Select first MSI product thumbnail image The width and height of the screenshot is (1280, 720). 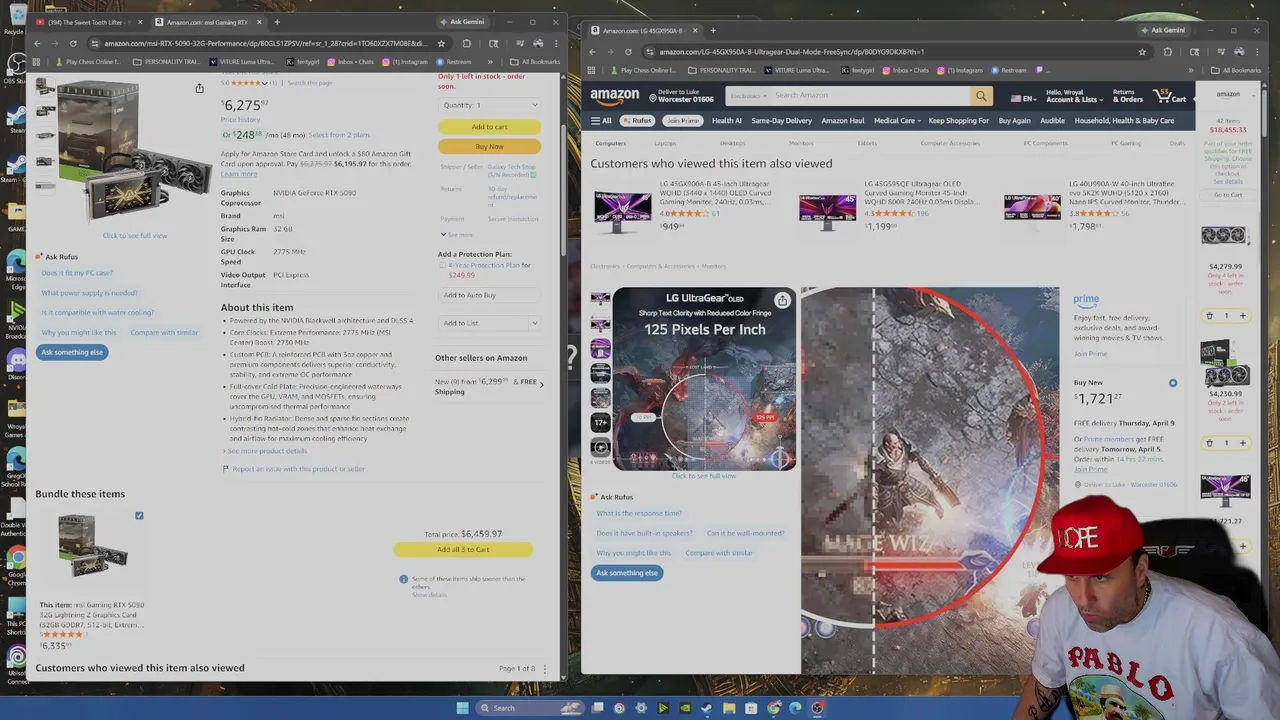(45, 88)
